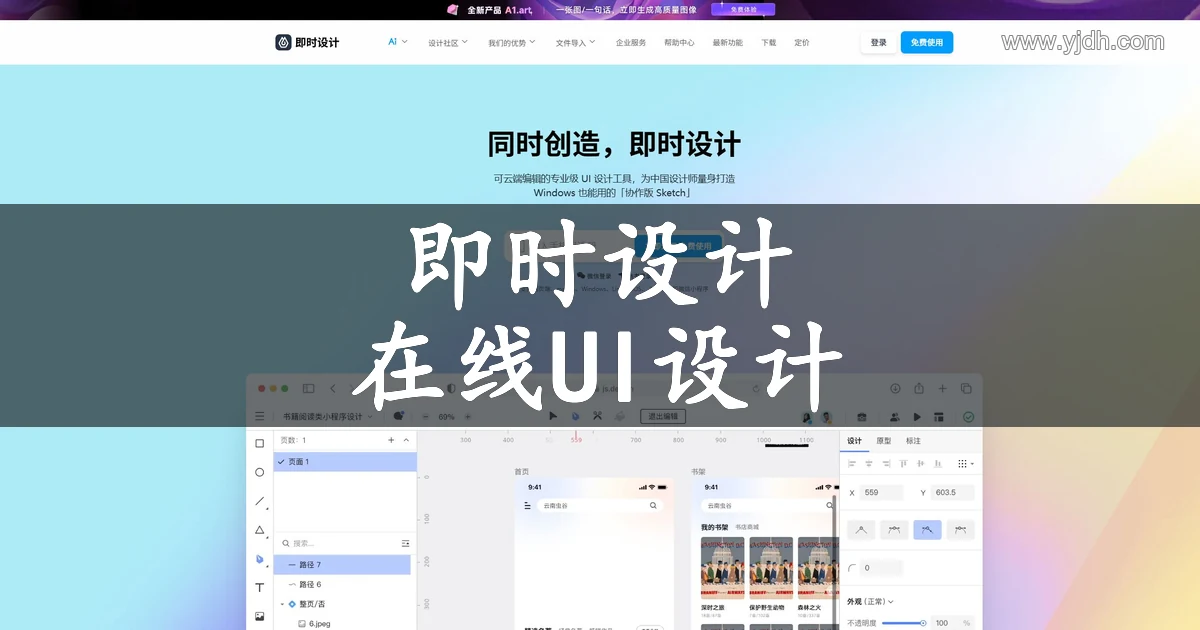This screenshot has width=1200, height=630.
Task: Click the align left icon
Action: [x=852, y=464]
